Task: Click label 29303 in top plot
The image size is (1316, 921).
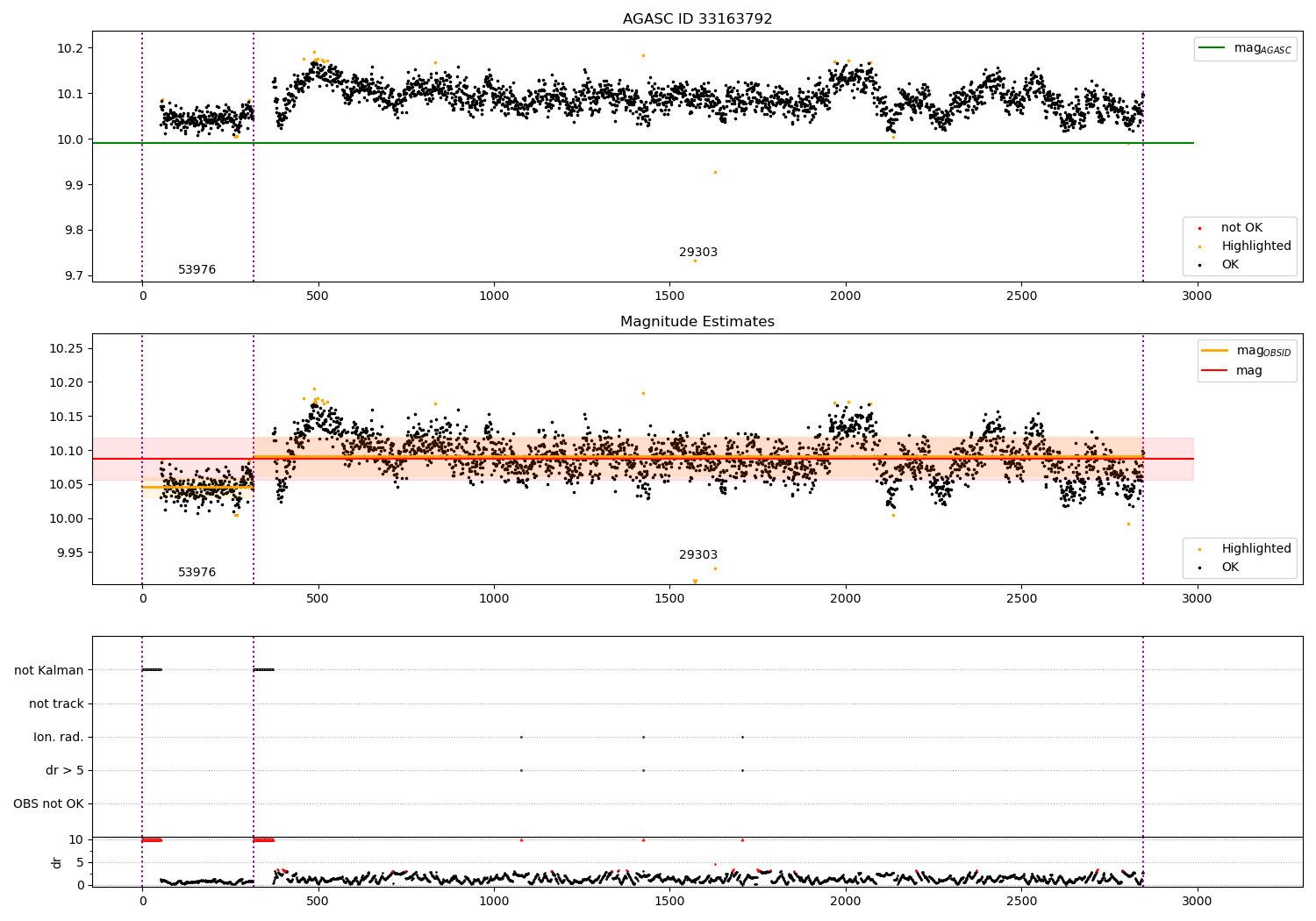Action: point(698,253)
